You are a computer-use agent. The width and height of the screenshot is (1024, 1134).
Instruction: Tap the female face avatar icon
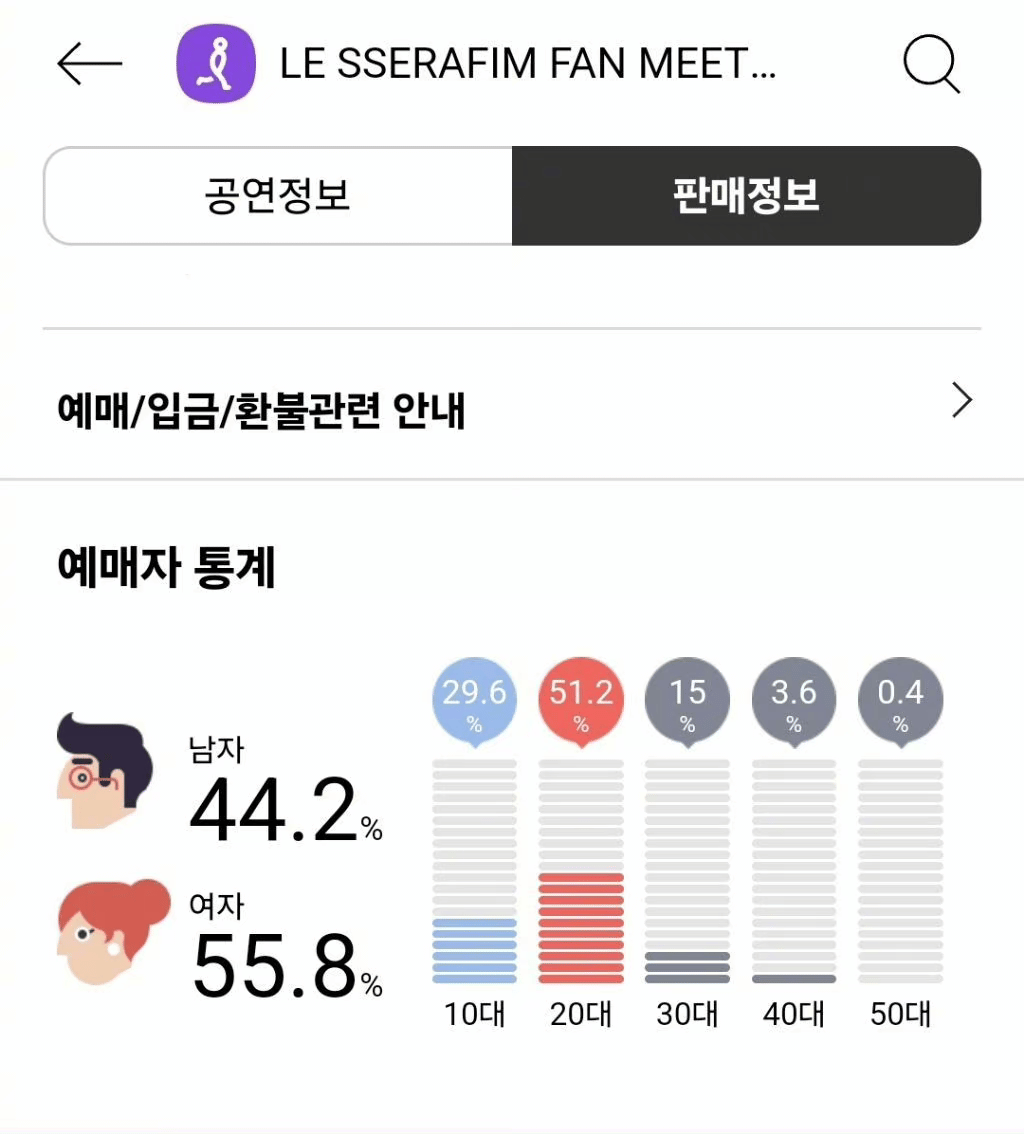coord(114,932)
